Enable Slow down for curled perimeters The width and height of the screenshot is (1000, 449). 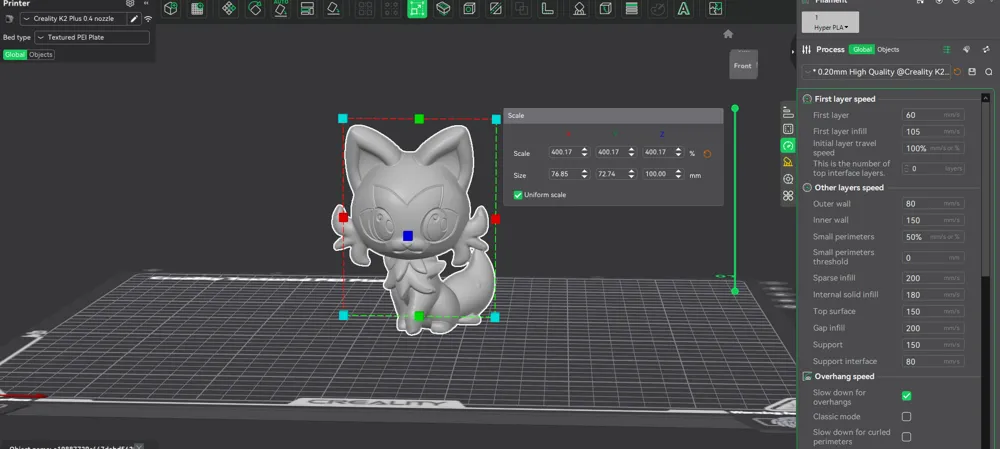(x=906, y=437)
